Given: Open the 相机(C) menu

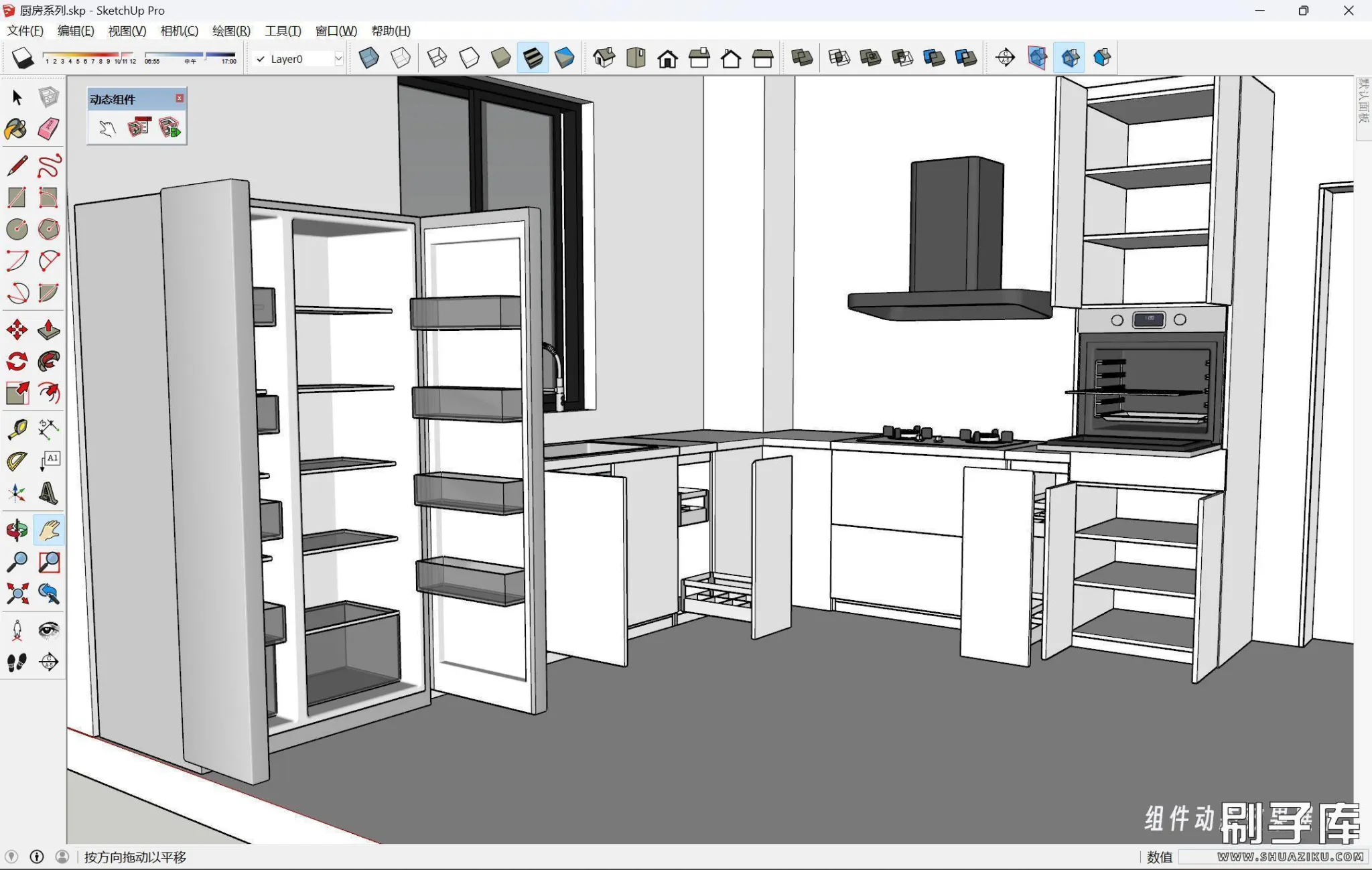Looking at the screenshot, I should coord(179,31).
